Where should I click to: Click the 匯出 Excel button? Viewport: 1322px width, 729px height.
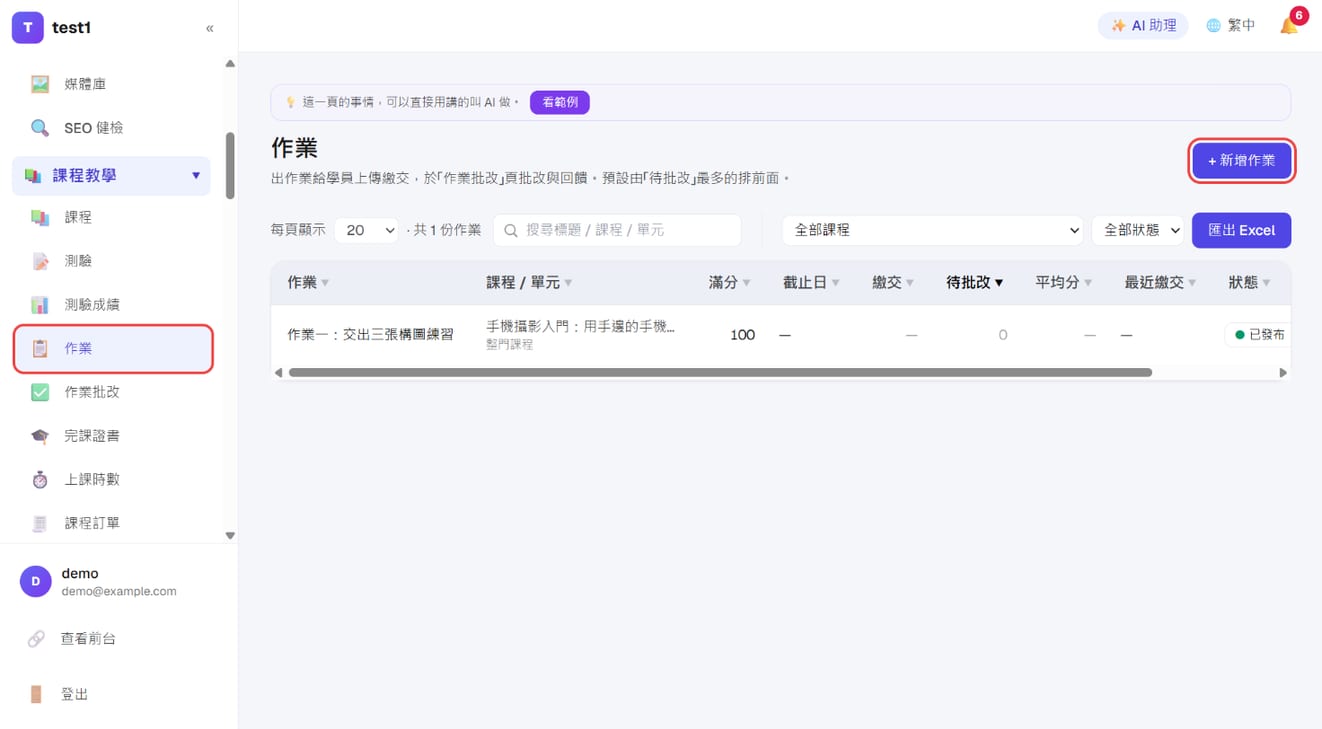pyautogui.click(x=1241, y=230)
